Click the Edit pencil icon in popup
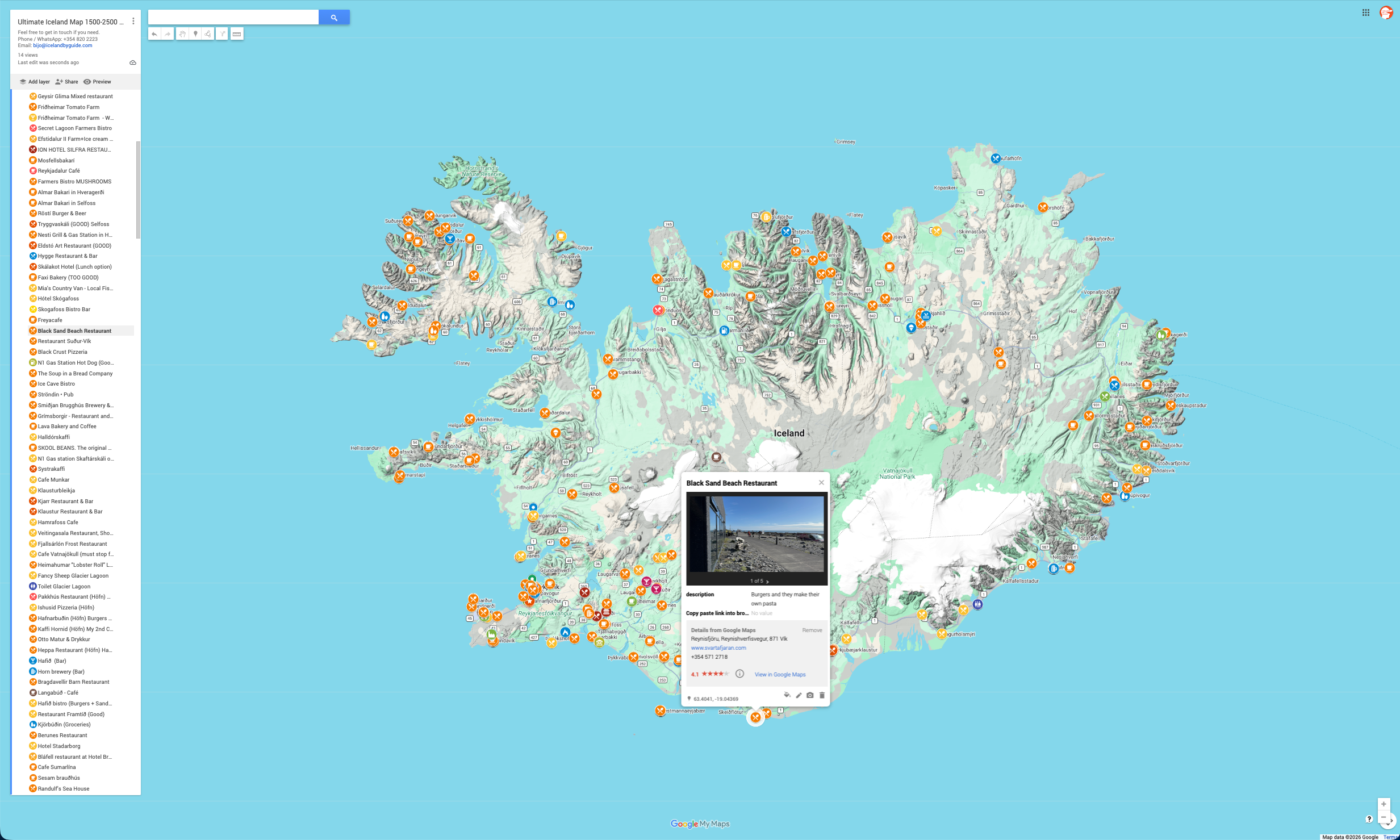This screenshot has width=1400, height=840. (799, 695)
